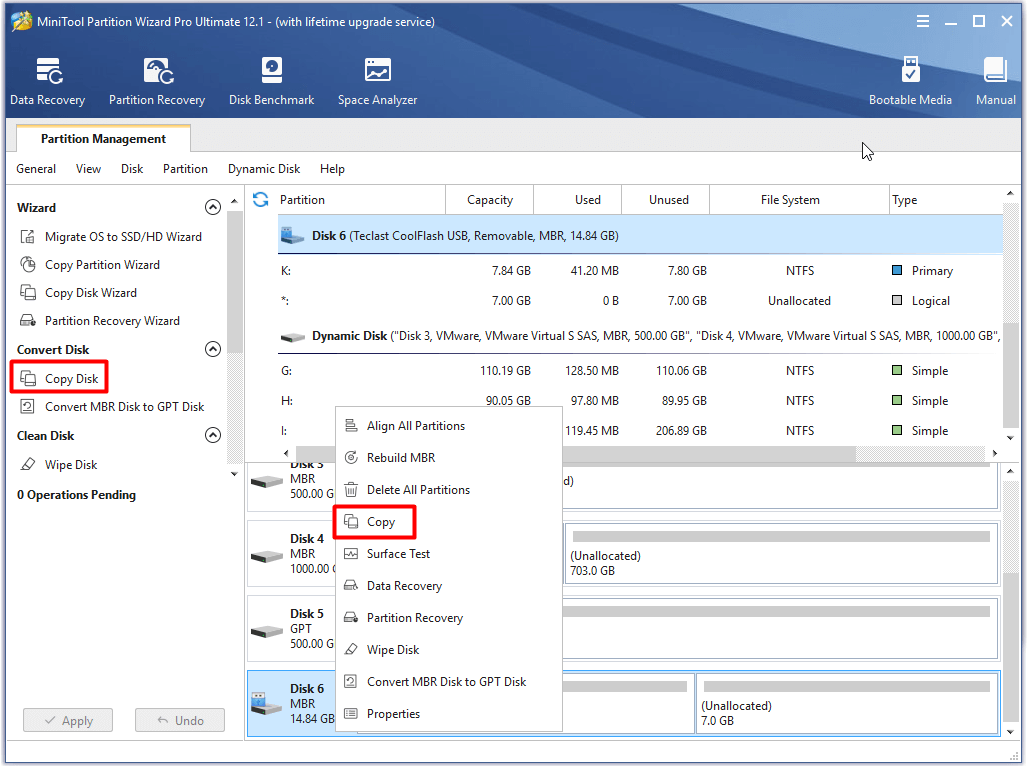Open the View menu

coord(88,169)
